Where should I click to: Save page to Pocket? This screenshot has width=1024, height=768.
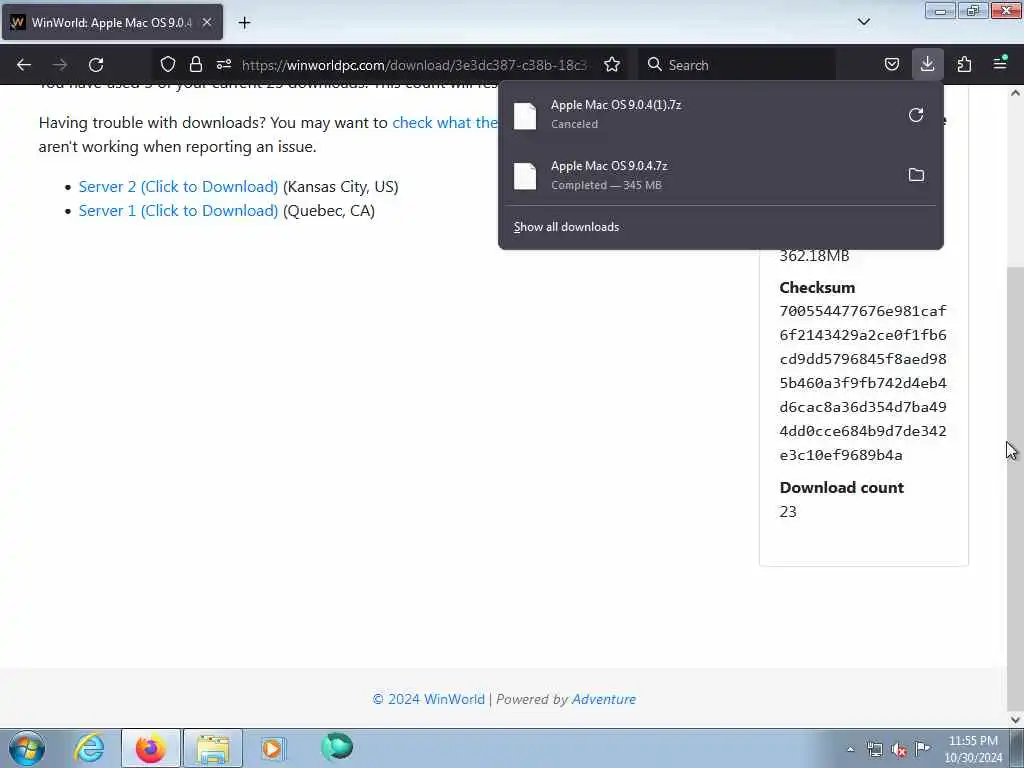pos(891,65)
